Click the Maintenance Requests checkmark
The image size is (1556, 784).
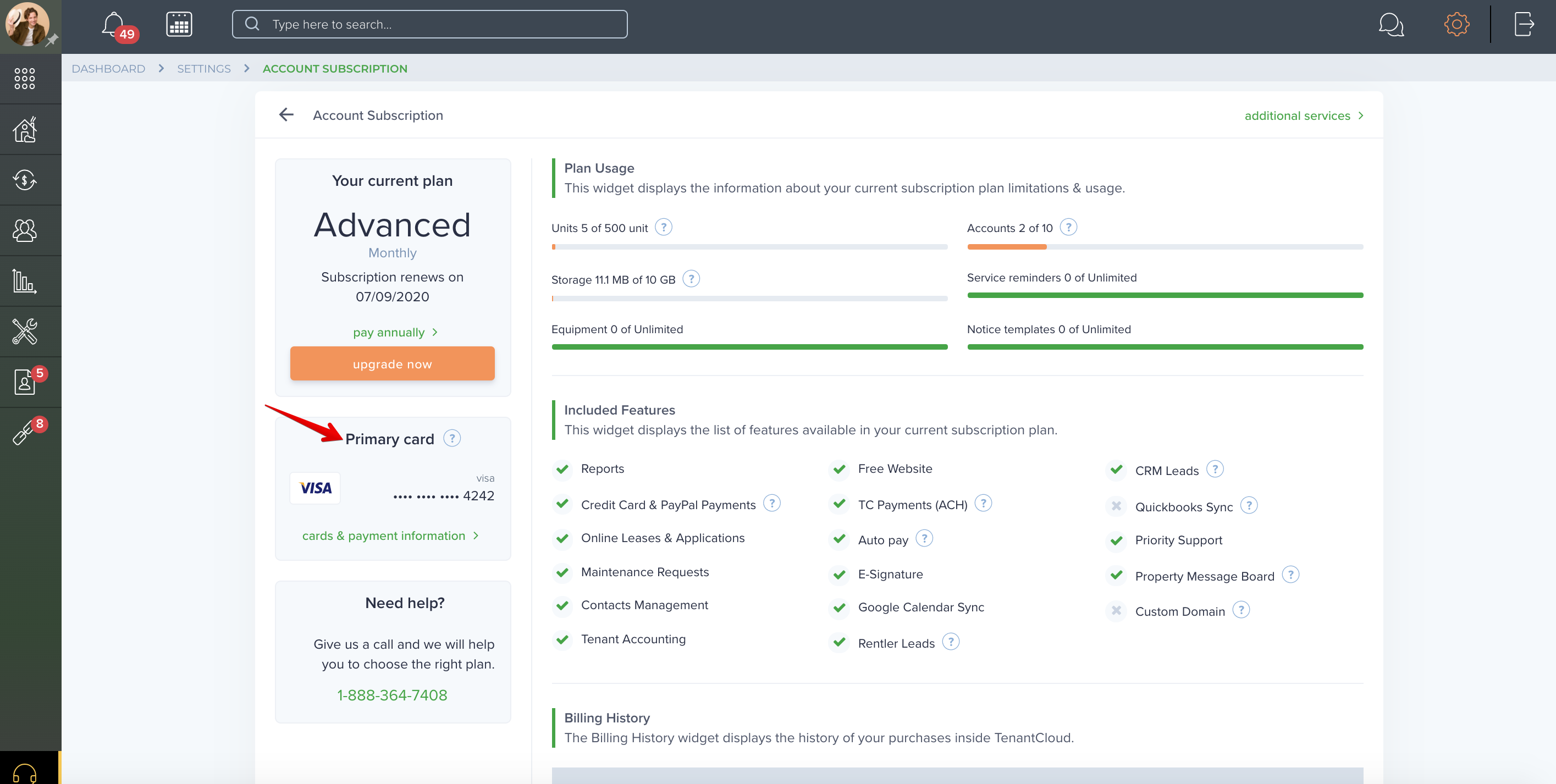click(562, 572)
